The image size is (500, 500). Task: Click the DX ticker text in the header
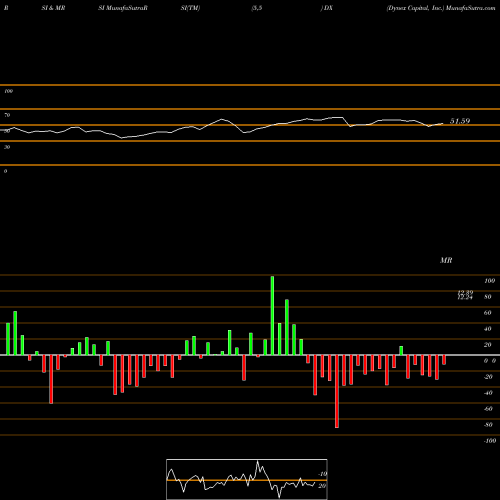tap(328, 8)
